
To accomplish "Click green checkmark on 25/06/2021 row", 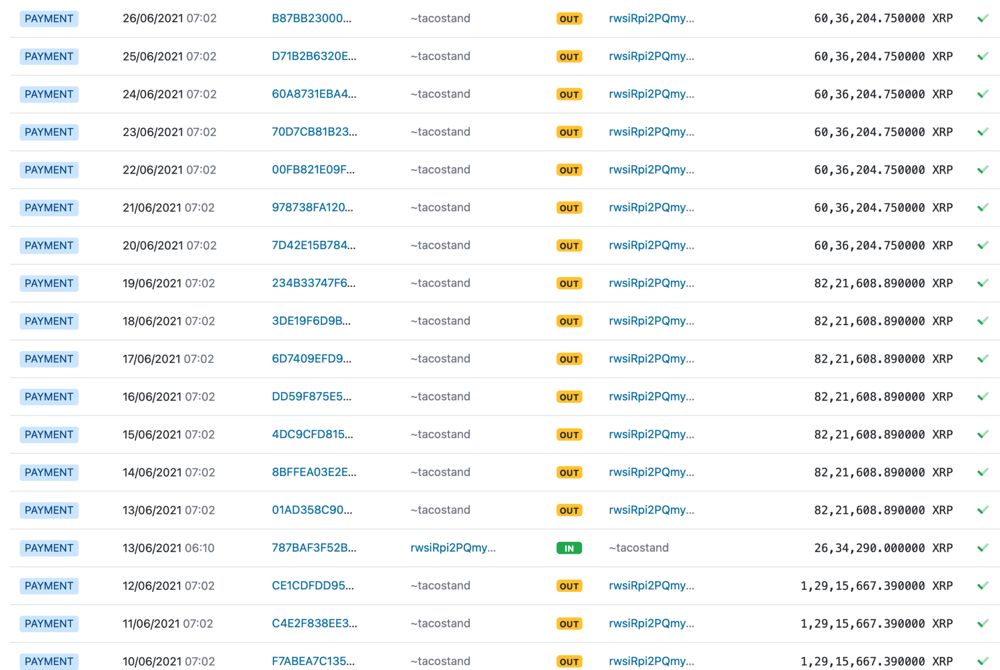I will point(983,56).
